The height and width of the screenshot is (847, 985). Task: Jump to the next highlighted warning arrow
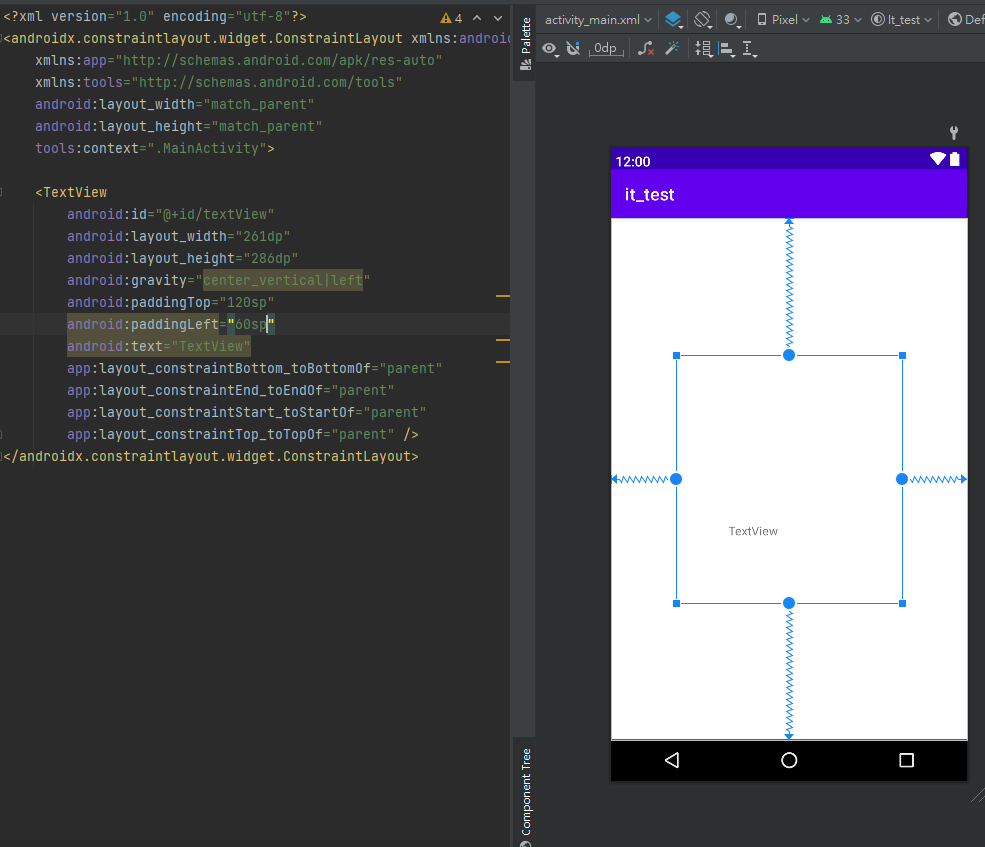point(497,18)
